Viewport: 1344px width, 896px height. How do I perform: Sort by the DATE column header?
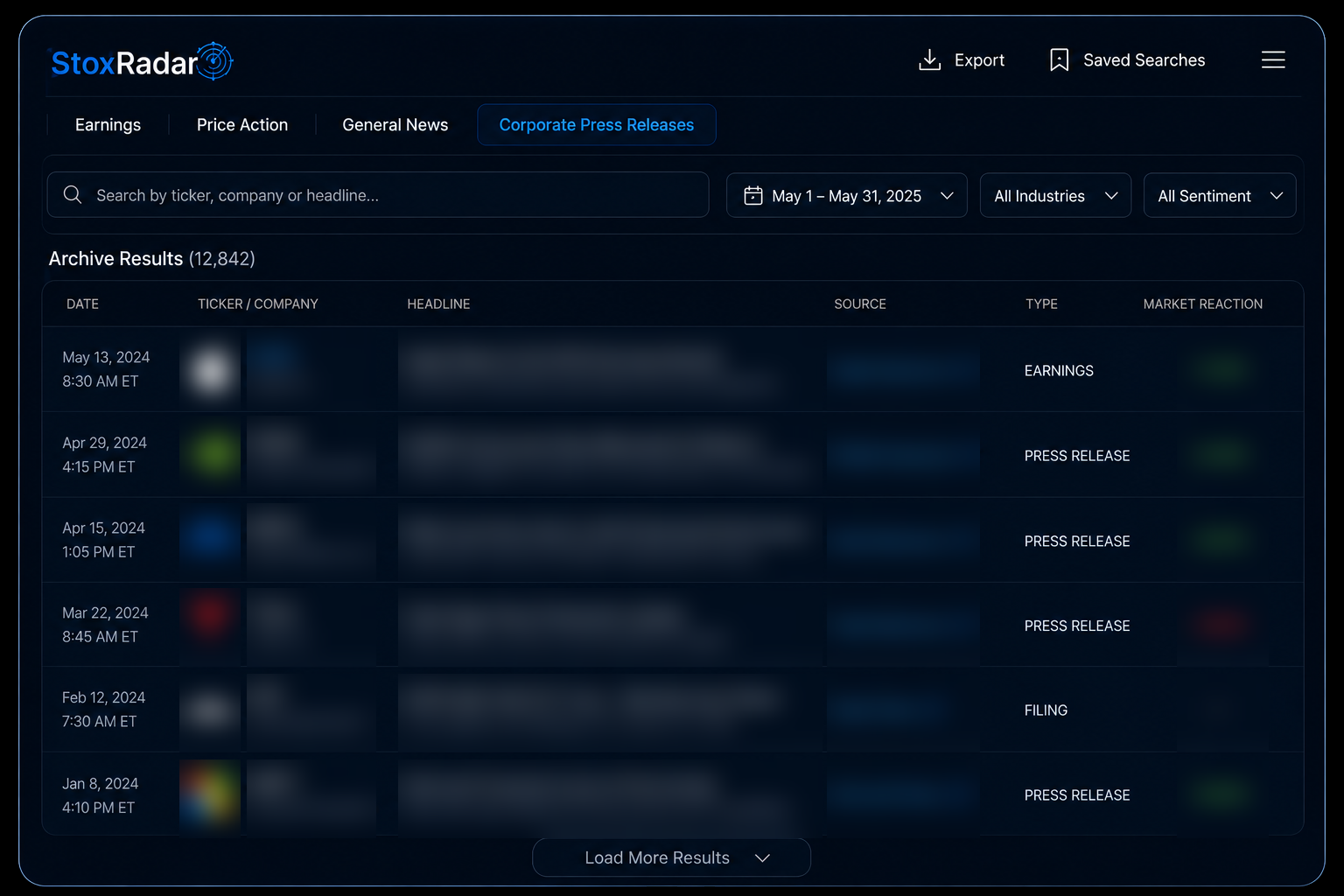[82, 304]
